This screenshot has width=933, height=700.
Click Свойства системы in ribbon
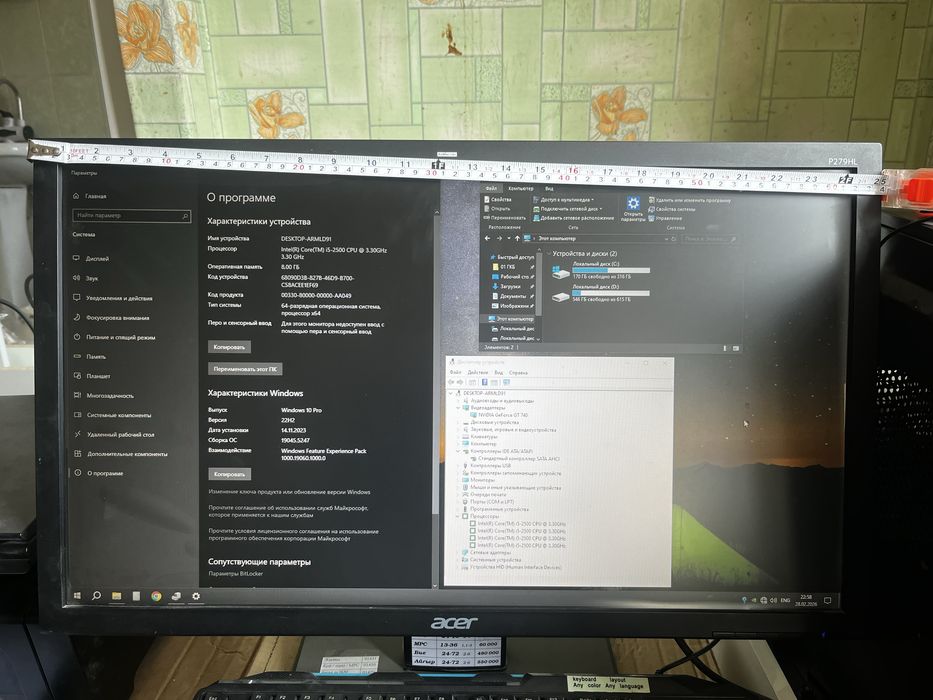(x=671, y=210)
